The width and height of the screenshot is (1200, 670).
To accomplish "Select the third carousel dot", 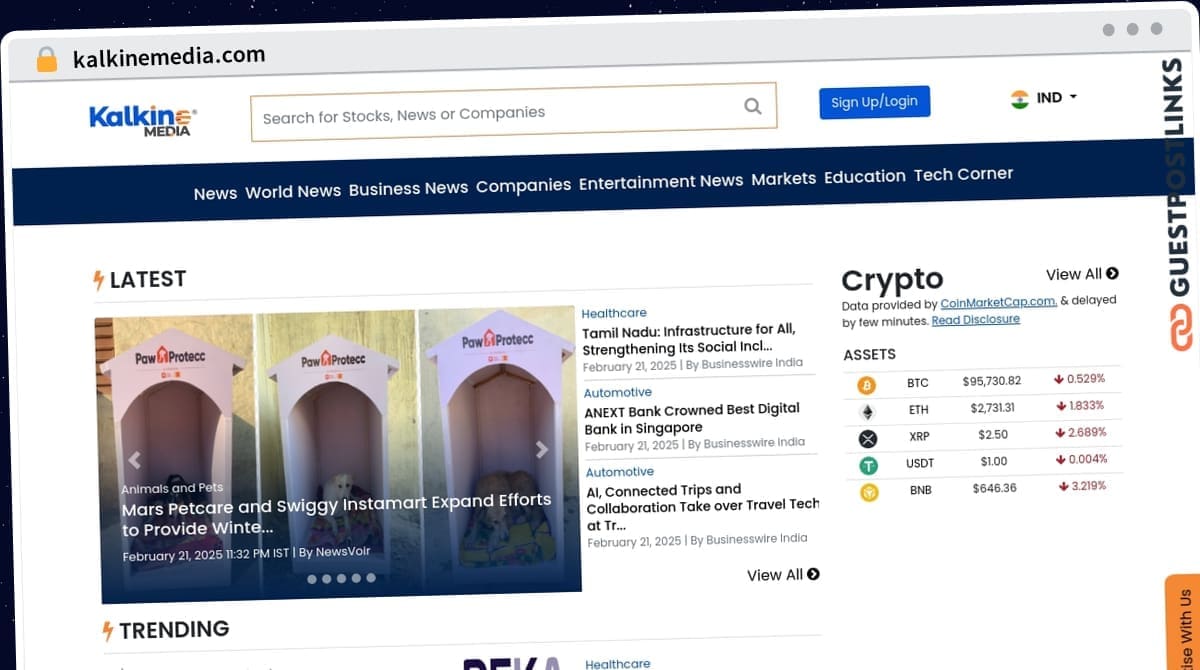I will click(341, 578).
